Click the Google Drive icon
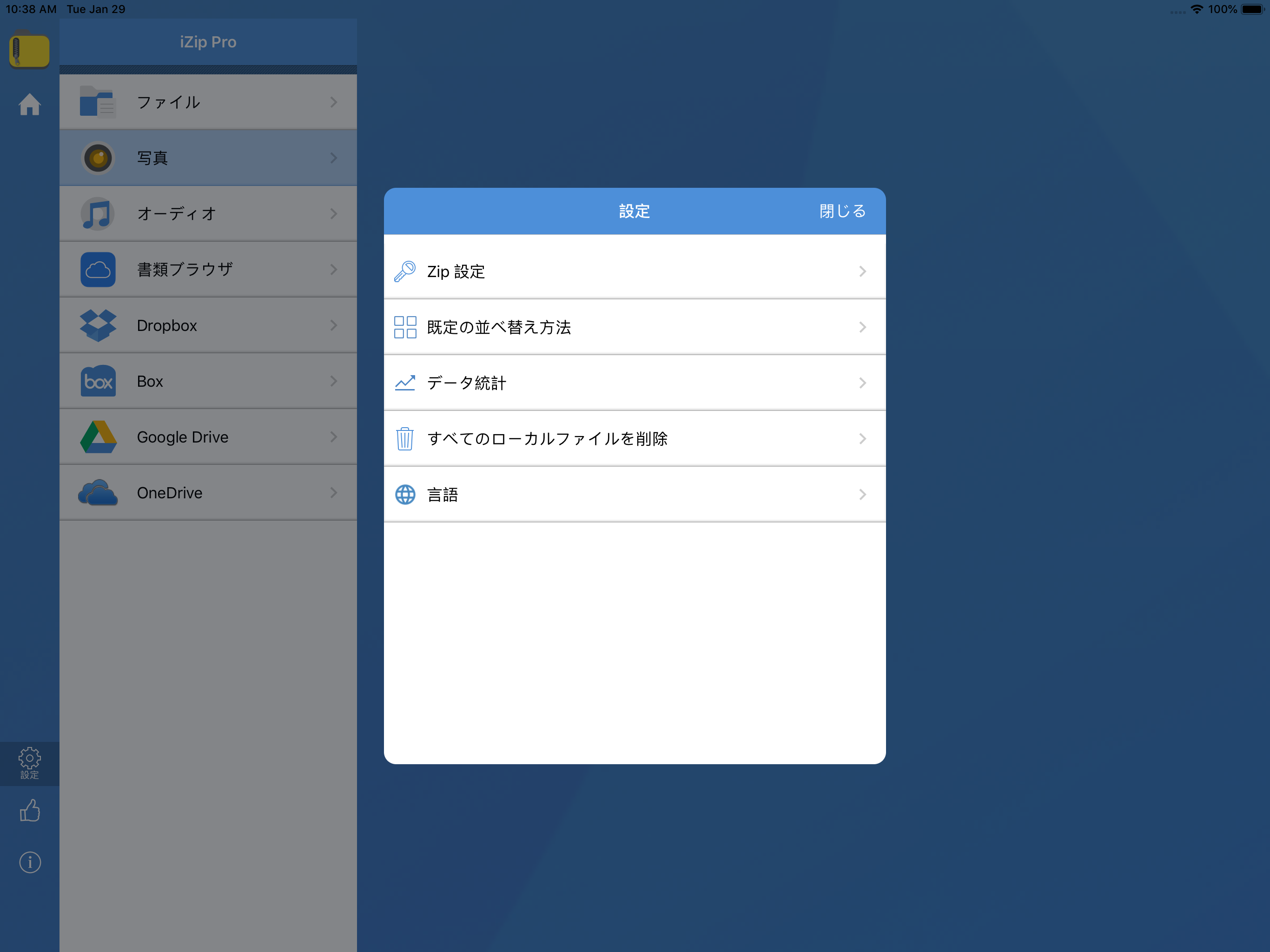Image resolution: width=1270 pixels, height=952 pixels. pos(98,437)
